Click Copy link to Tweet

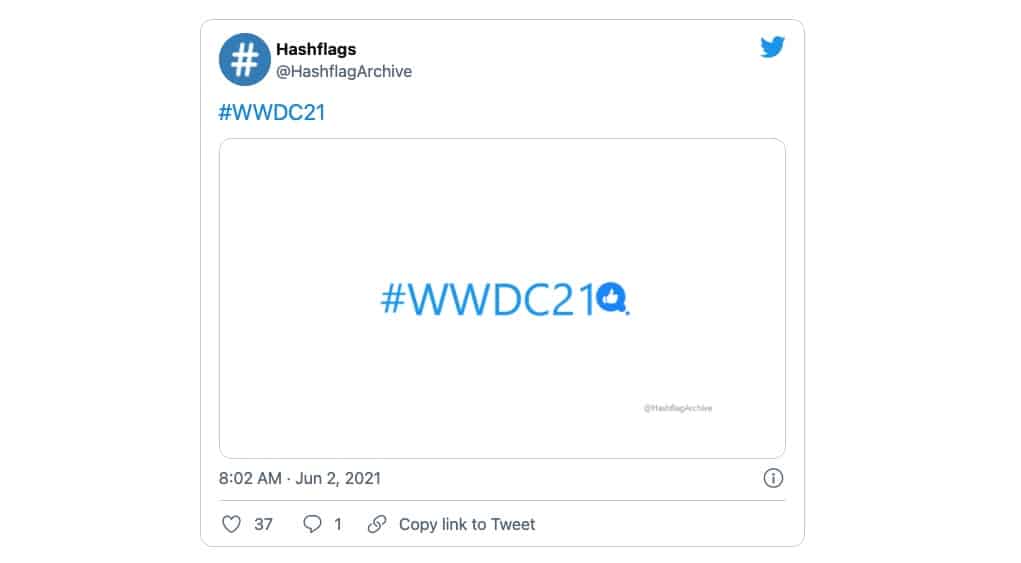point(467,525)
